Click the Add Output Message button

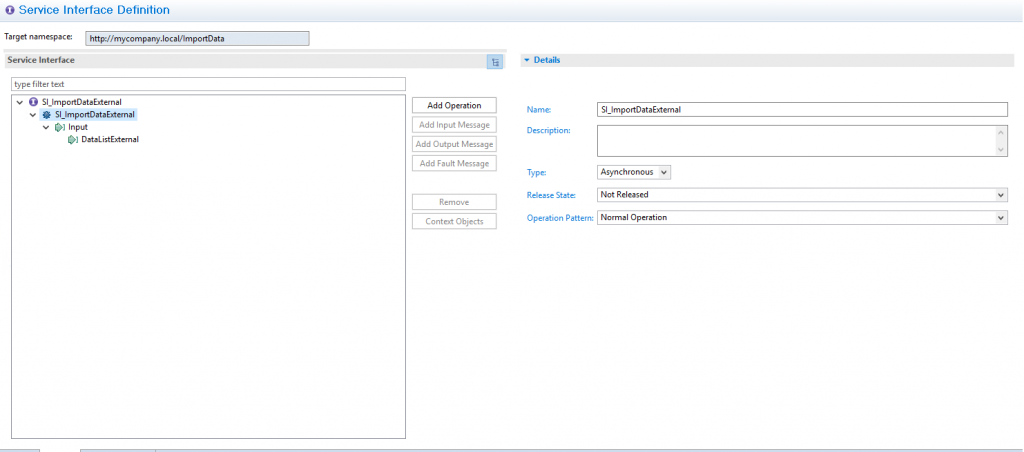(x=454, y=144)
